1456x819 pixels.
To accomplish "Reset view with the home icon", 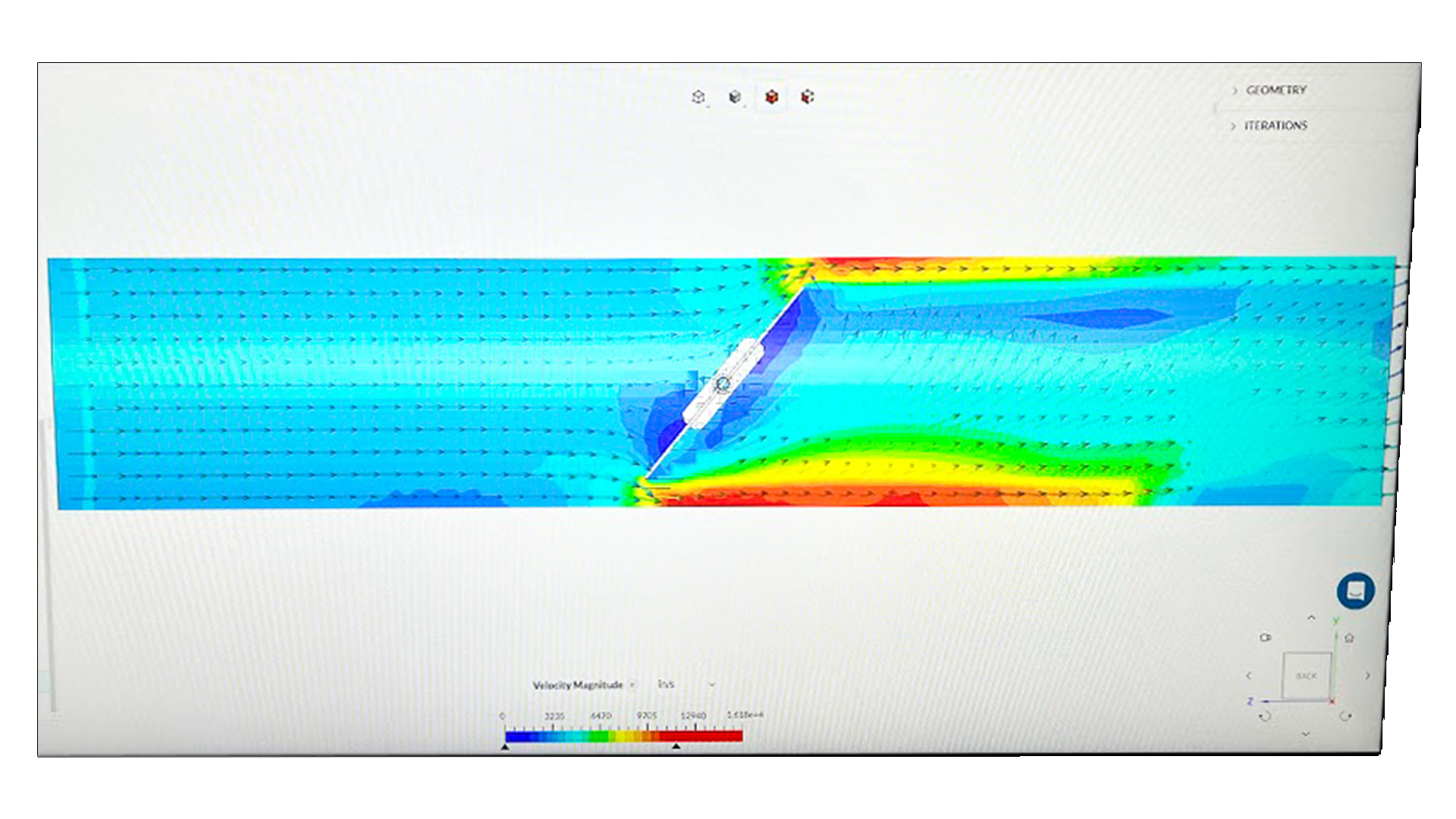I will pyautogui.click(x=1349, y=638).
